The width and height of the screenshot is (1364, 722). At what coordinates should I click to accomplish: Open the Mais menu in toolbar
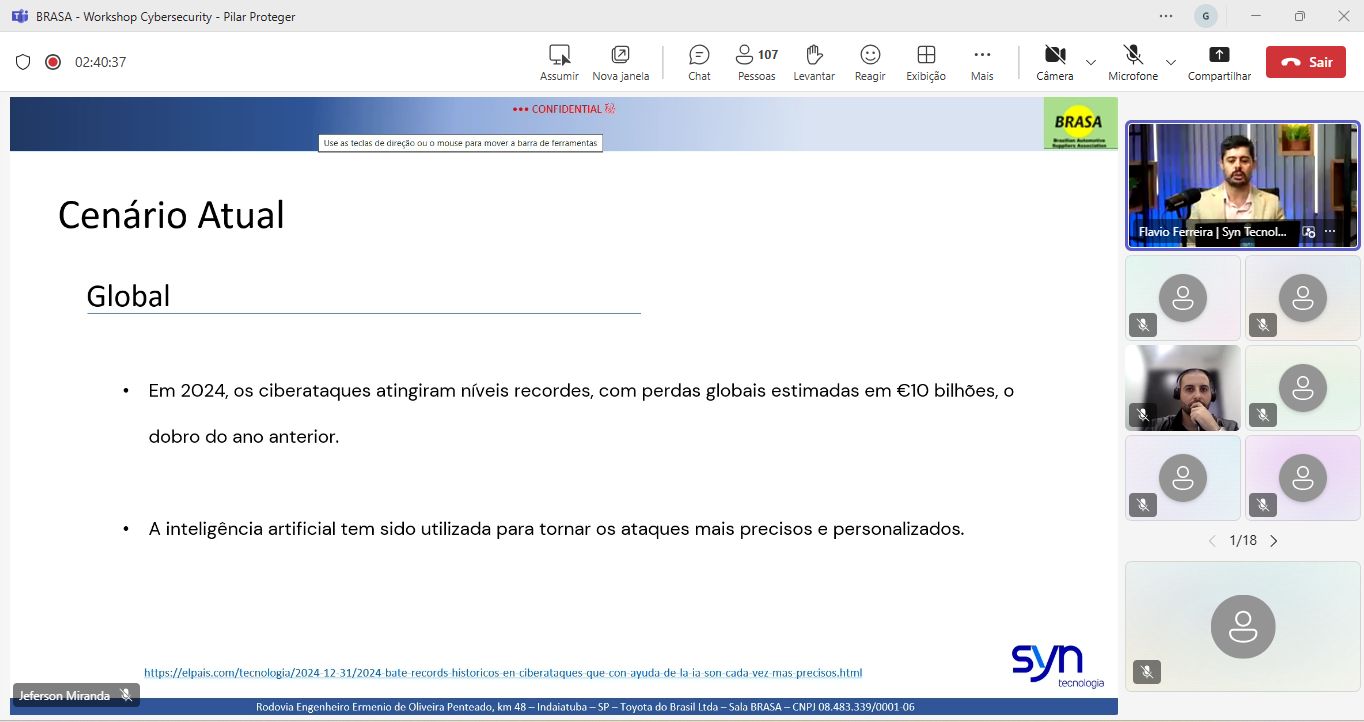point(982,55)
